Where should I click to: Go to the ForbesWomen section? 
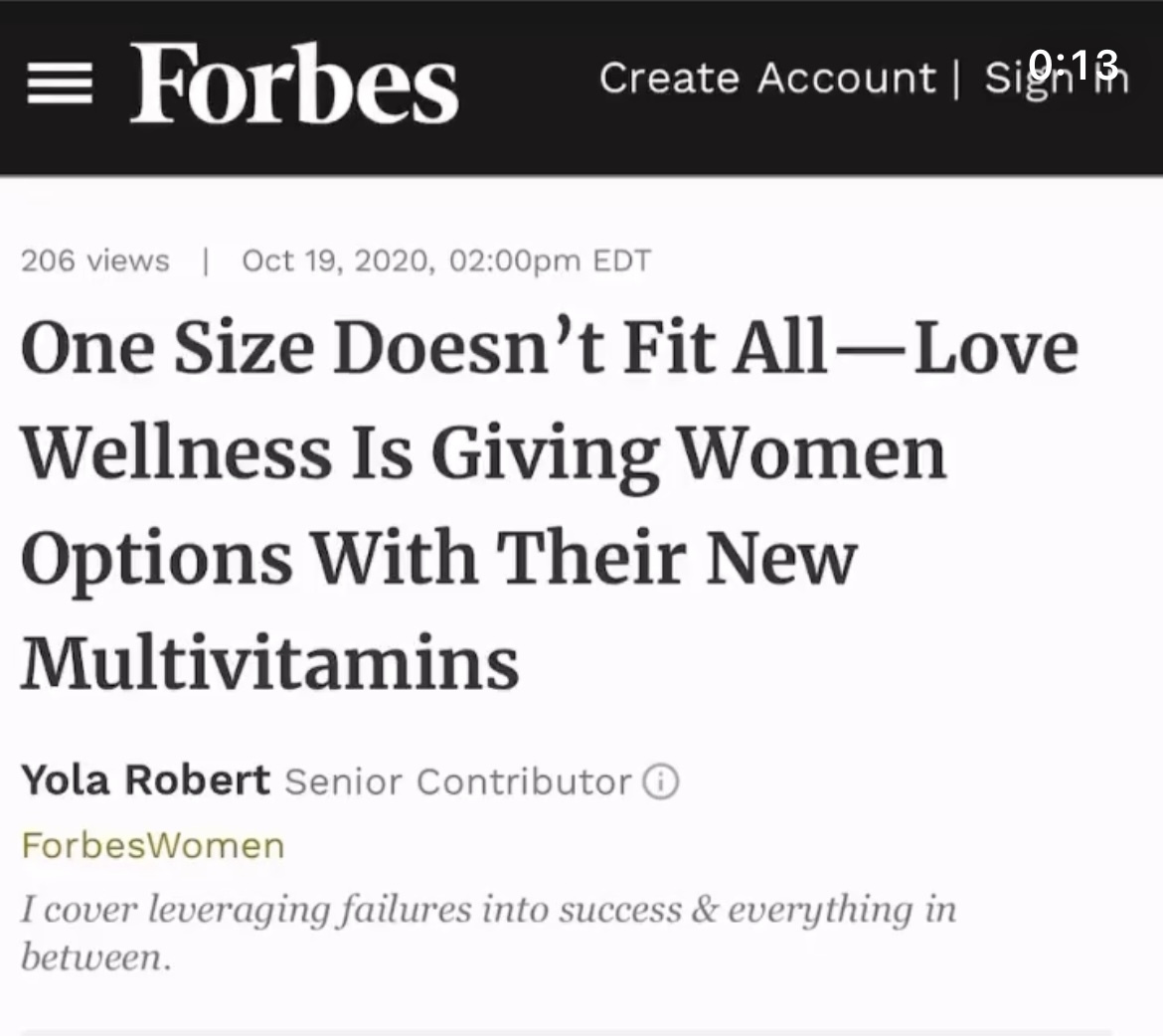(x=153, y=845)
